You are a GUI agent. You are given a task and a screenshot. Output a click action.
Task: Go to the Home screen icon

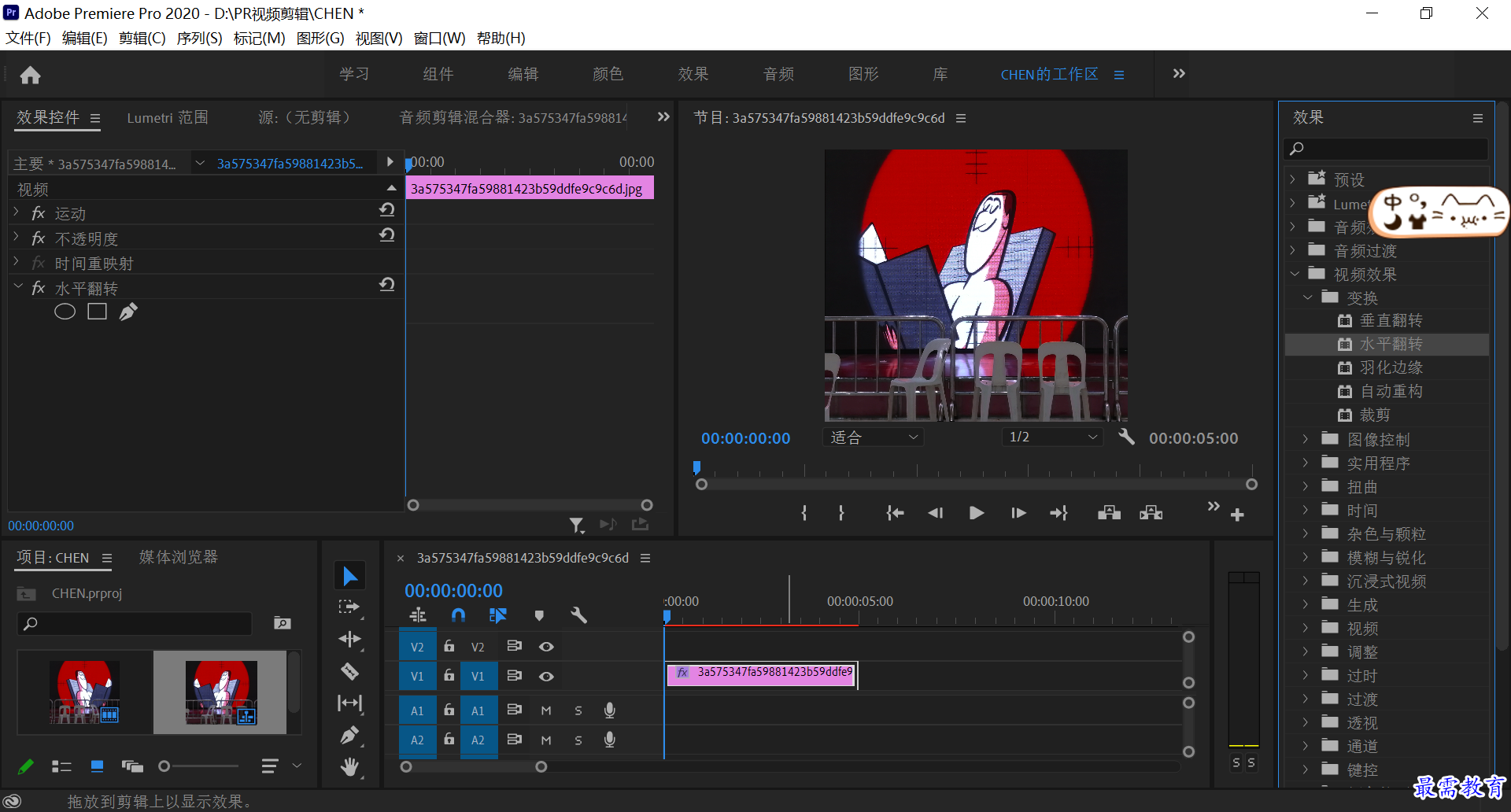click(x=31, y=75)
